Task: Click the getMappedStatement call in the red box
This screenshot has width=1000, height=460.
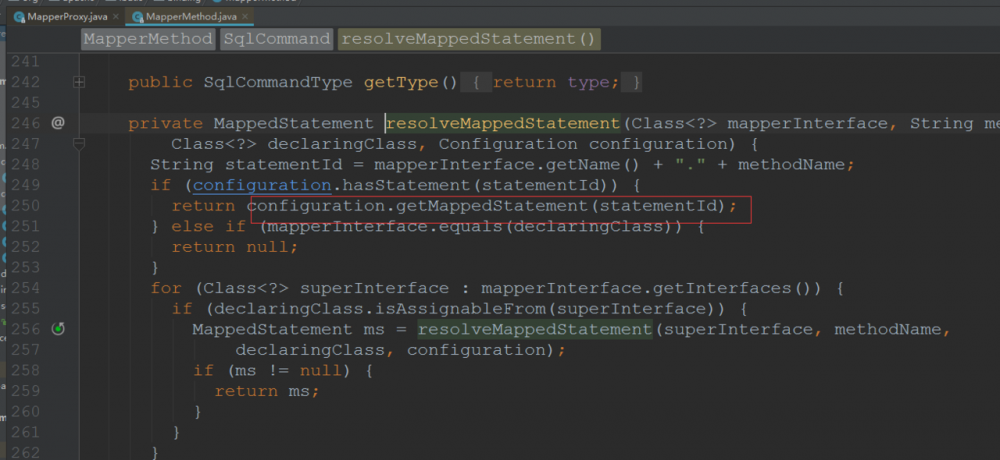Action: (x=491, y=206)
